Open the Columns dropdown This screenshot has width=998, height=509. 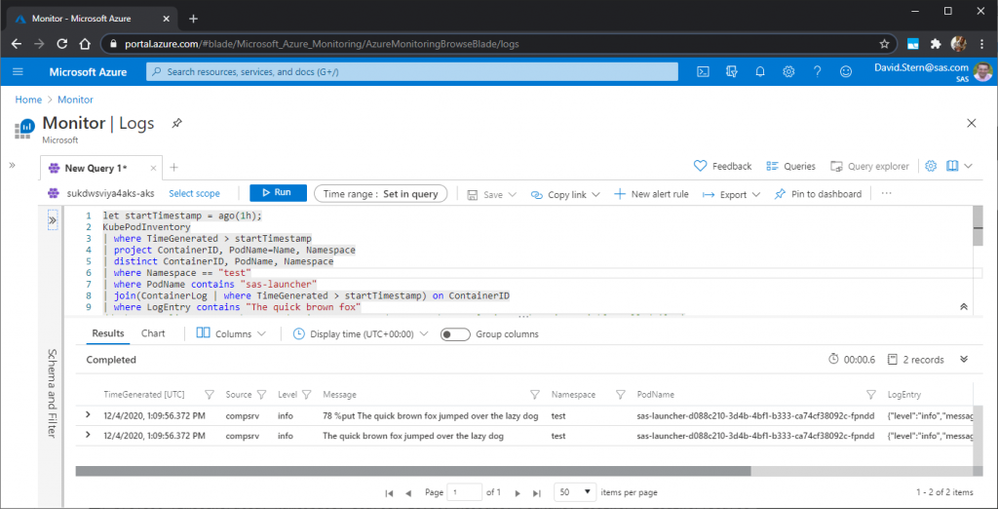[231, 333]
